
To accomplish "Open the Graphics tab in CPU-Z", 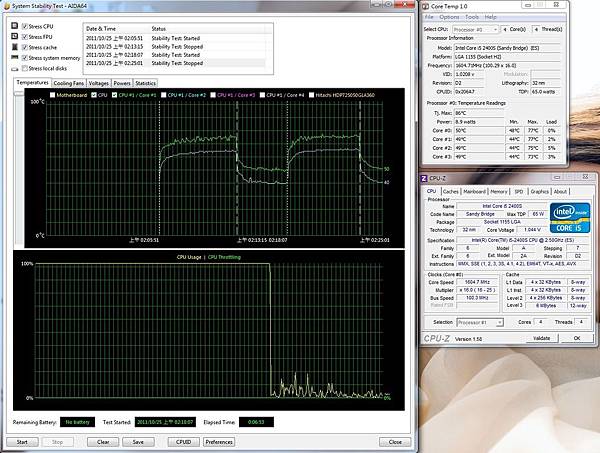I will (x=540, y=191).
